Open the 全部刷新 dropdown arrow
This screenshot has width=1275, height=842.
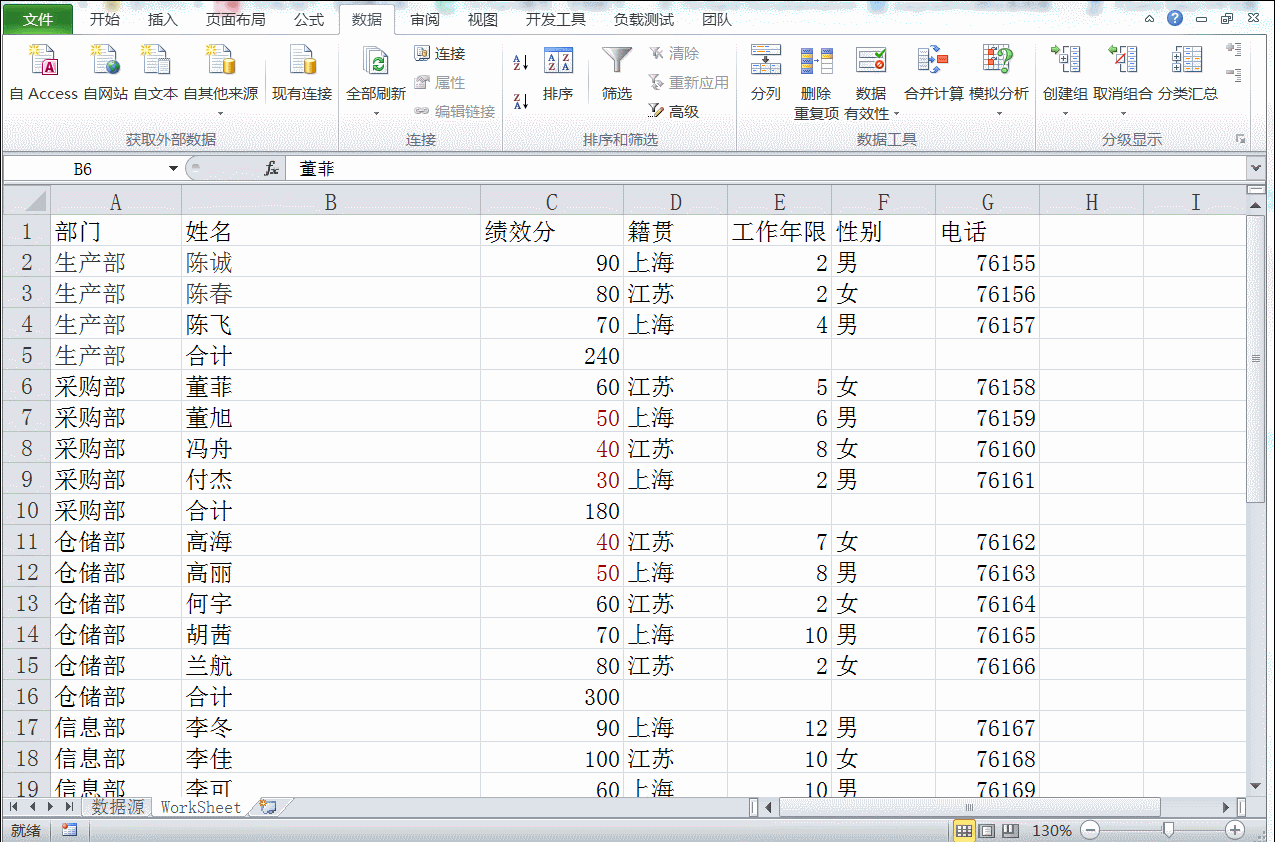(376, 112)
